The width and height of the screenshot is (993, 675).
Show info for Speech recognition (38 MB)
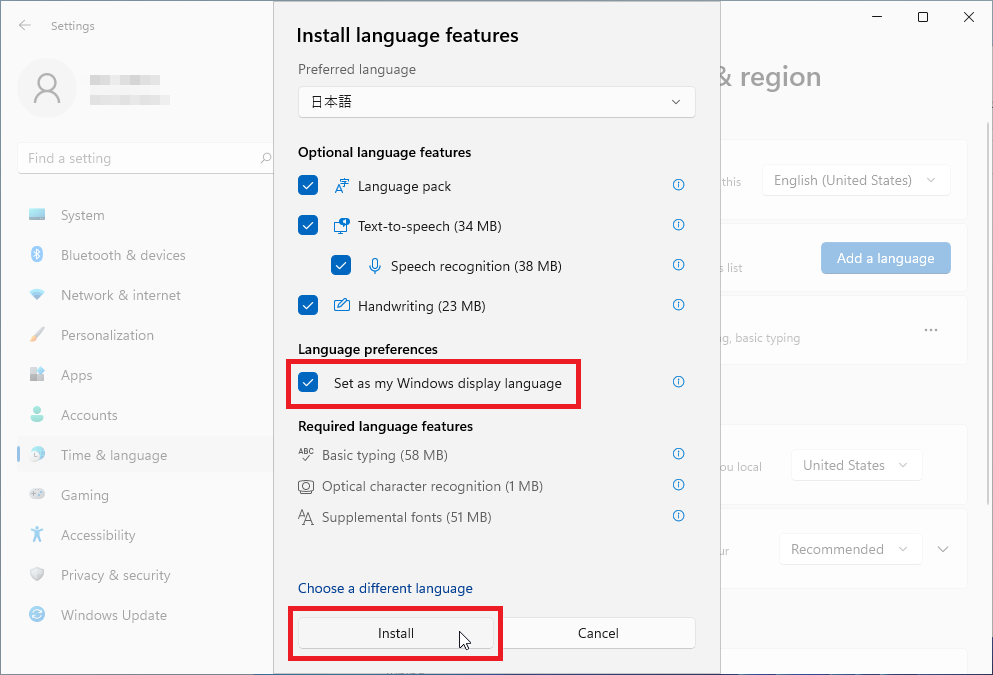pyautogui.click(x=678, y=265)
